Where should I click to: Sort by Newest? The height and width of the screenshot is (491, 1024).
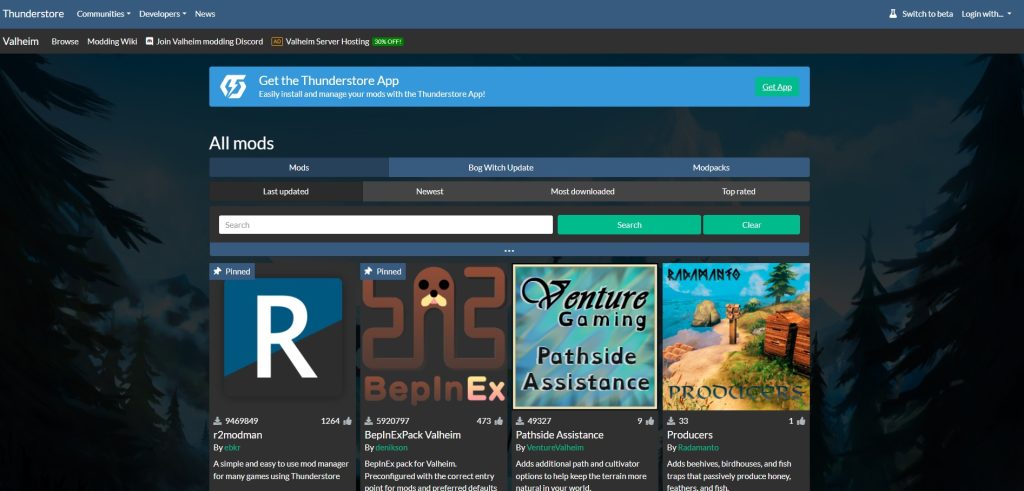click(430, 191)
